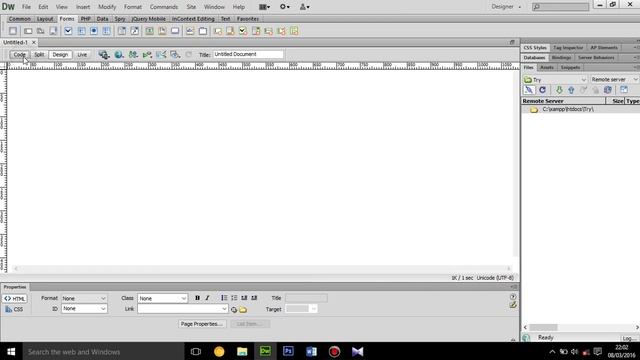Switch to Spry insert tab
The height and width of the screenshot is (360, 640).
click(120, 19)
